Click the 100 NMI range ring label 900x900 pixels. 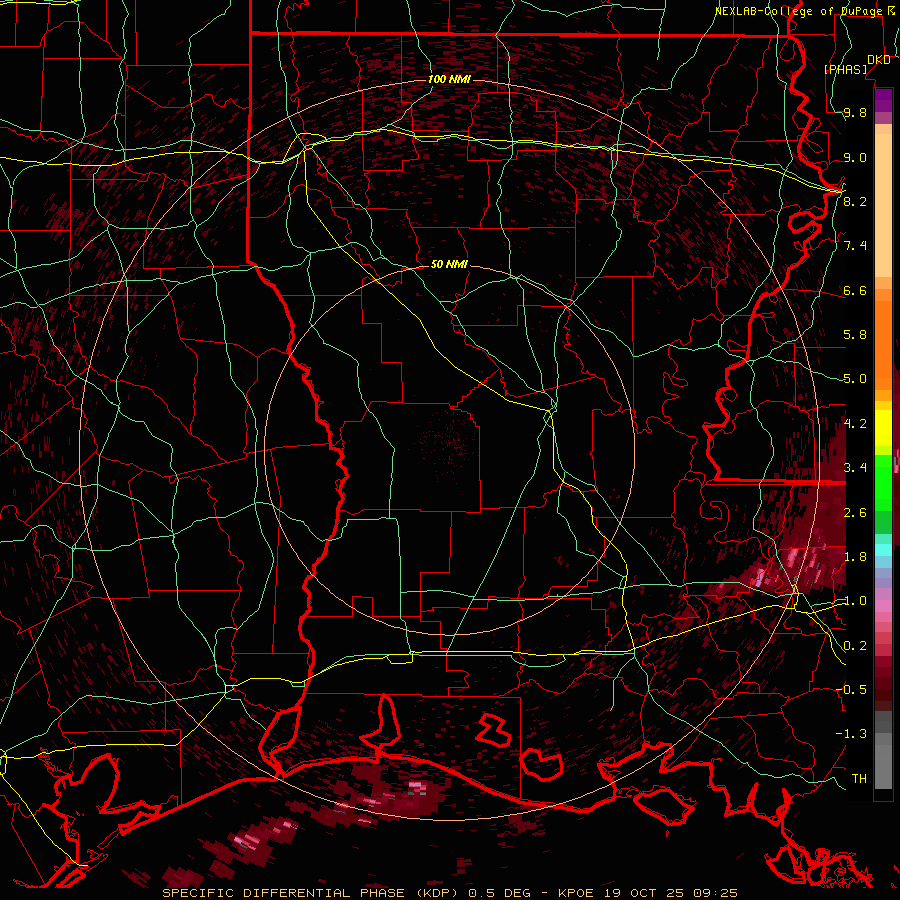[449, 79]
